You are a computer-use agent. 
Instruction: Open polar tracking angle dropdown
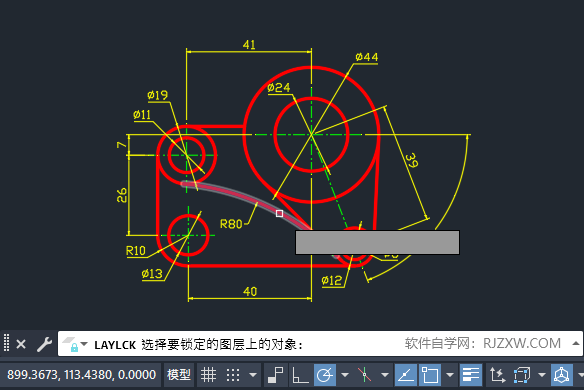tap(345, 375)
